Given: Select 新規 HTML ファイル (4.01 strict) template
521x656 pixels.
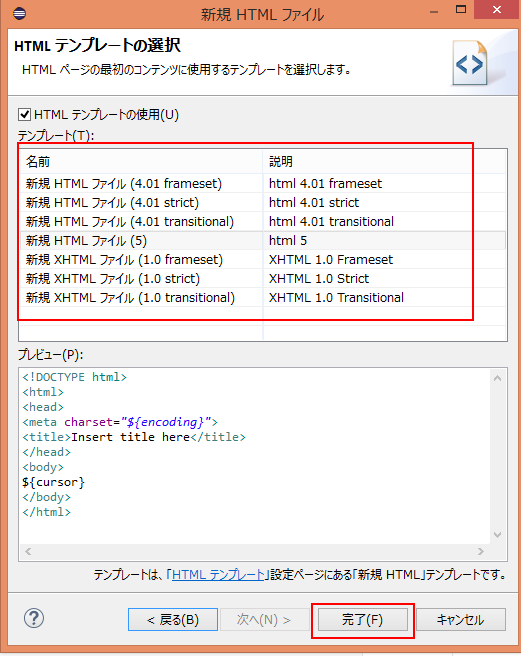Looking at the screenshot, I should click(262, 202).
